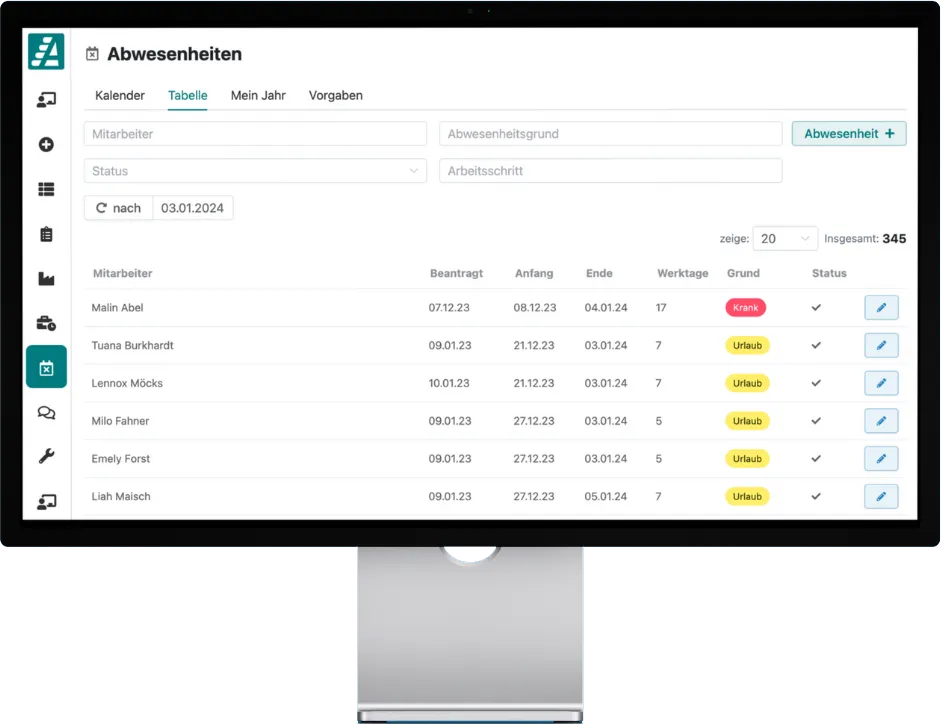The width and height of the screenshot is (941, 724).
Task: Switch to the Mein Jahr tab
Action: [258, 96]
